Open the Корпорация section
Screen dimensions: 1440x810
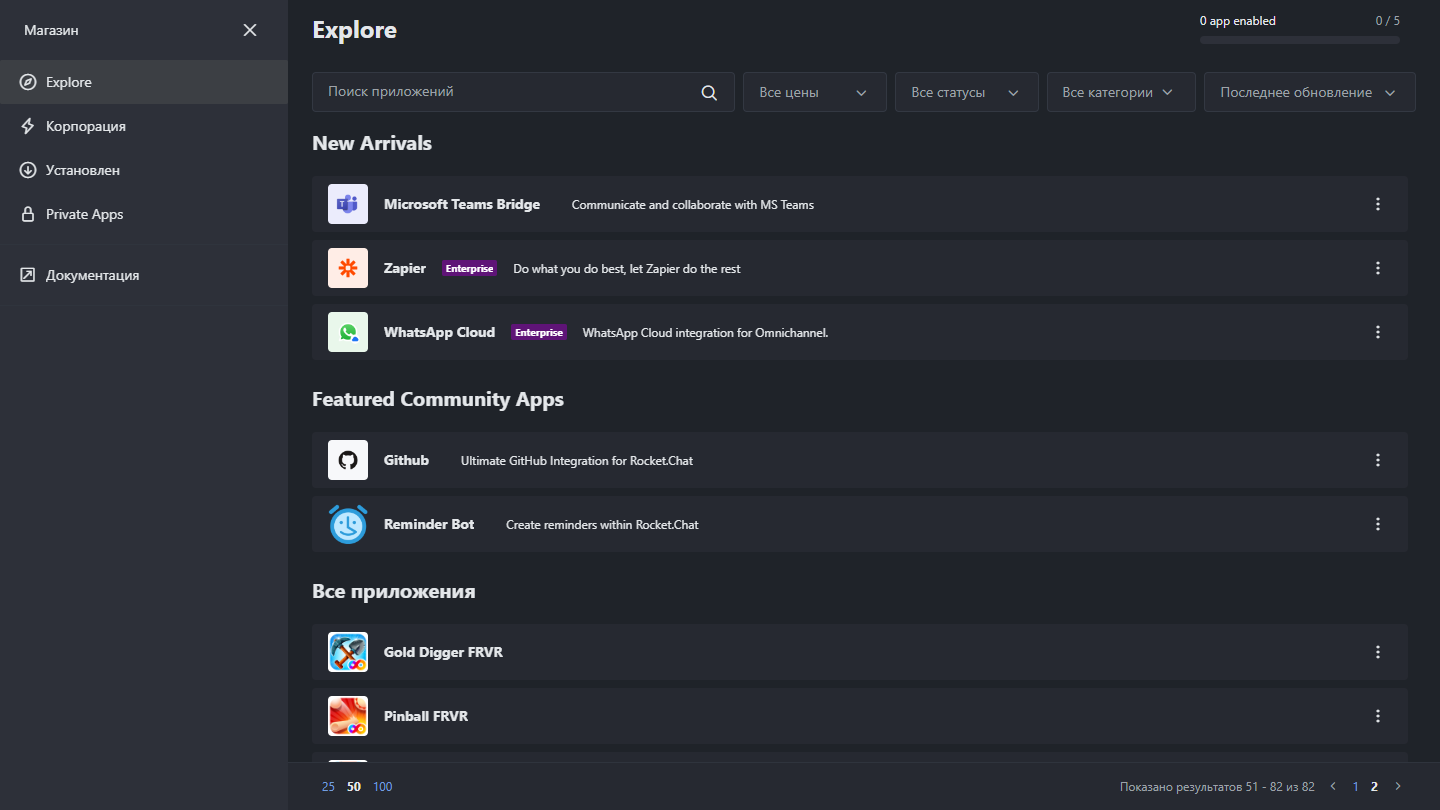pos(144,126)
